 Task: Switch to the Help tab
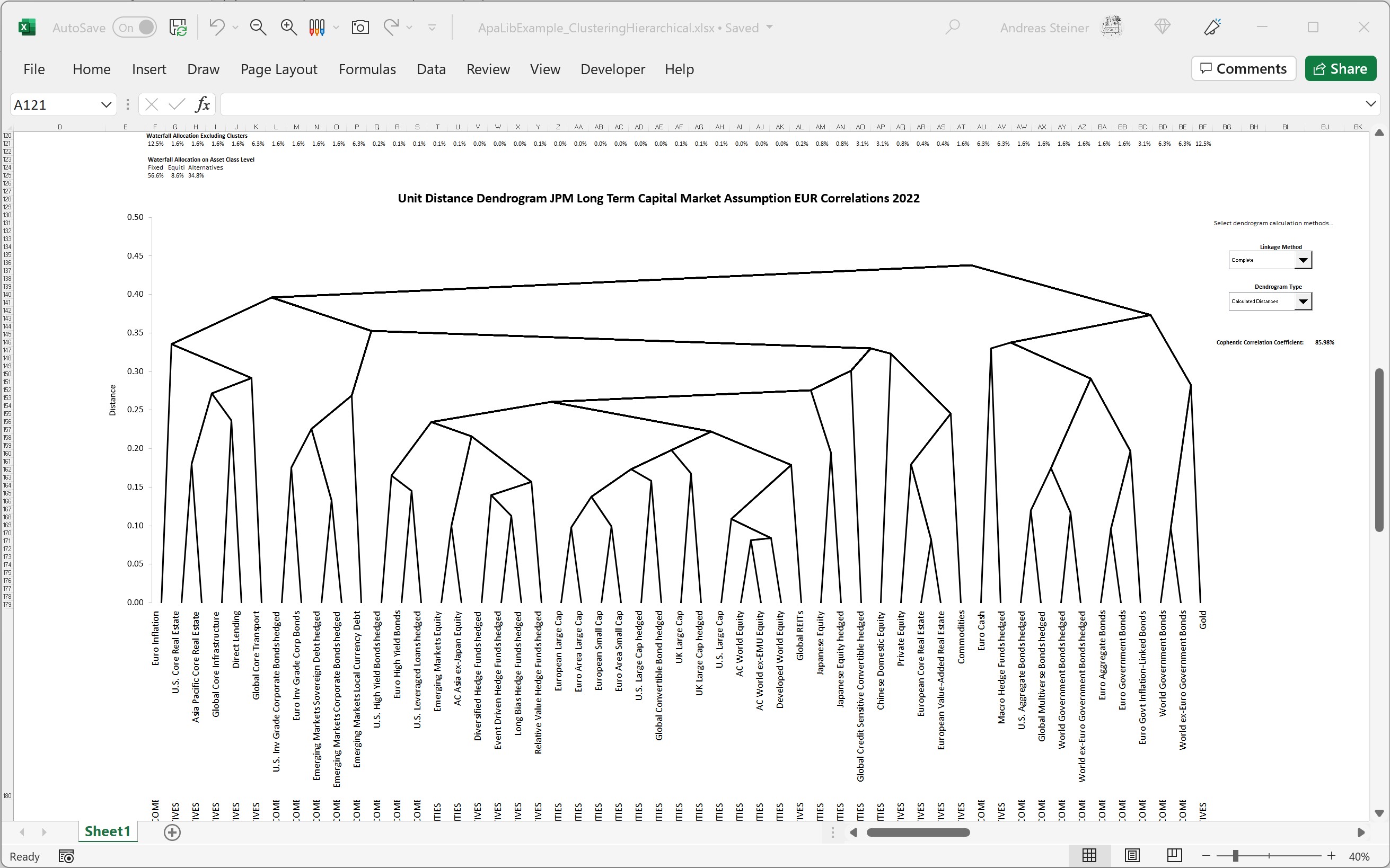679,69
